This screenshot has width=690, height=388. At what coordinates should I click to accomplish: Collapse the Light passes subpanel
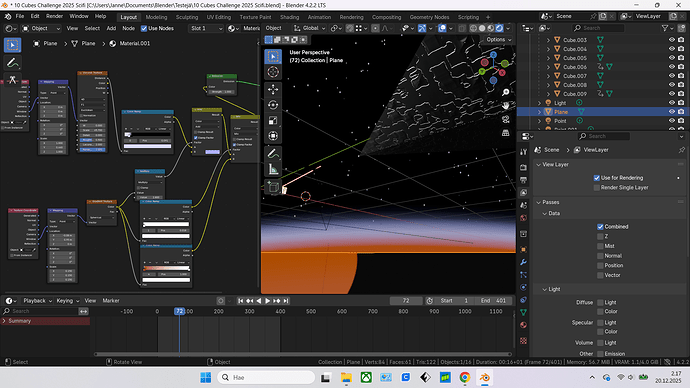click(x=545, y=289)
